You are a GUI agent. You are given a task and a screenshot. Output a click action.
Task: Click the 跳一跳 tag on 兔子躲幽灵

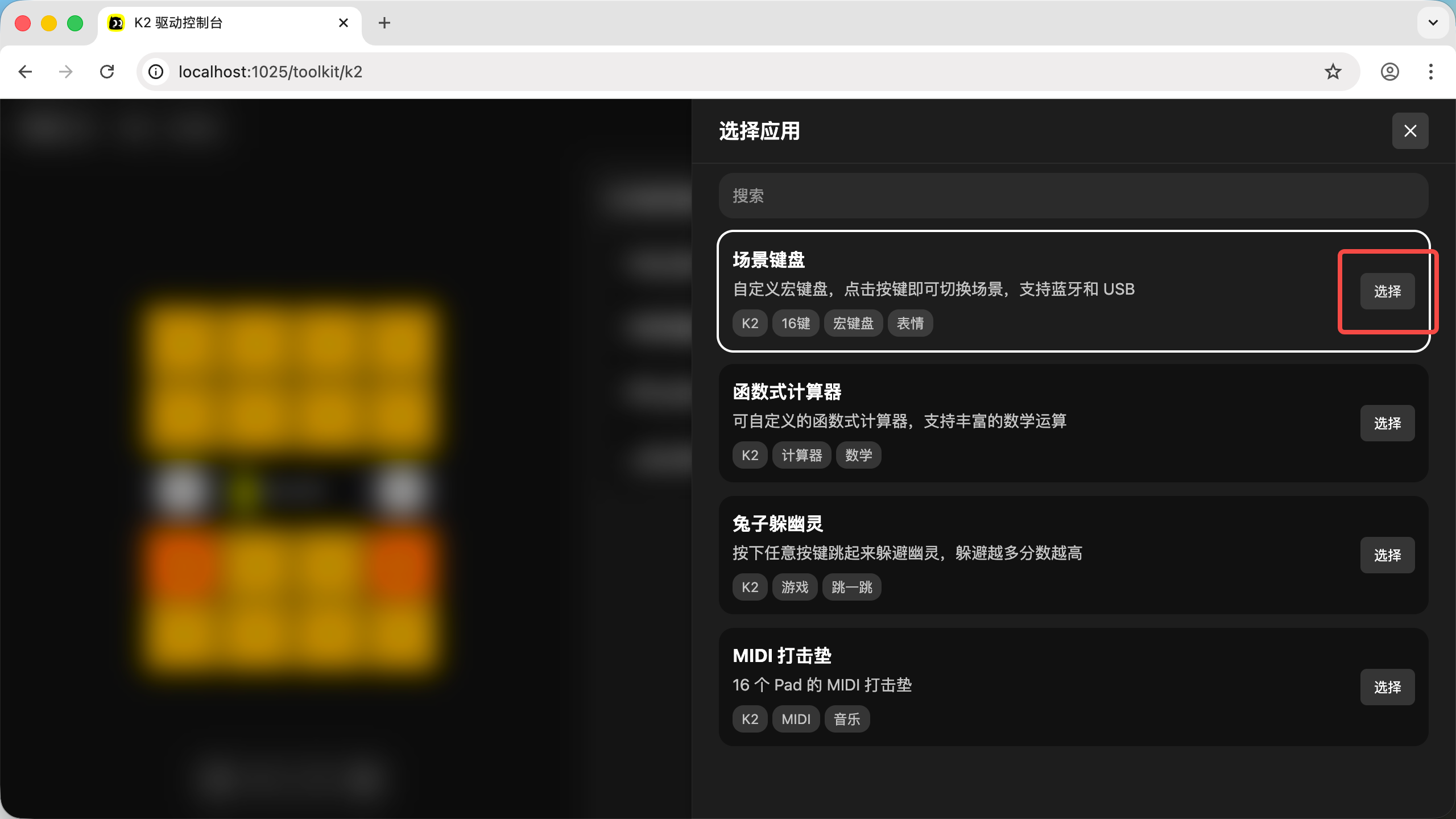[x=851, y=588]
